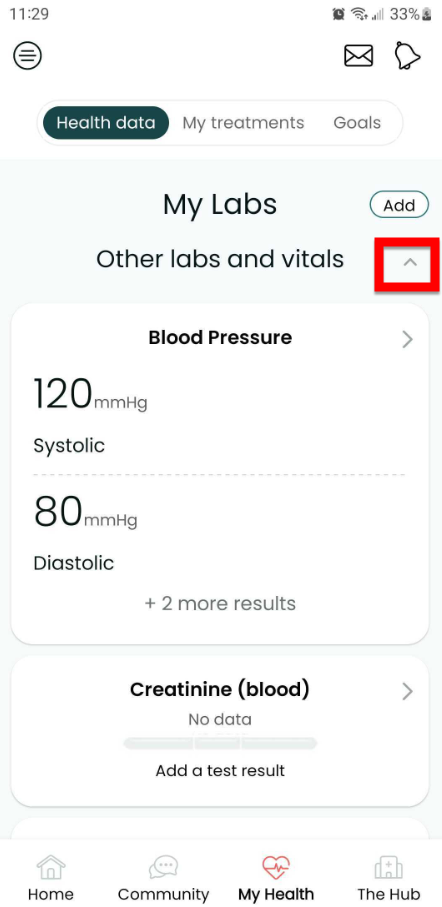The height and width of the screenshot is (907, 442).
Task: Tap the My Health heart icon
Action: coord(276,868)
